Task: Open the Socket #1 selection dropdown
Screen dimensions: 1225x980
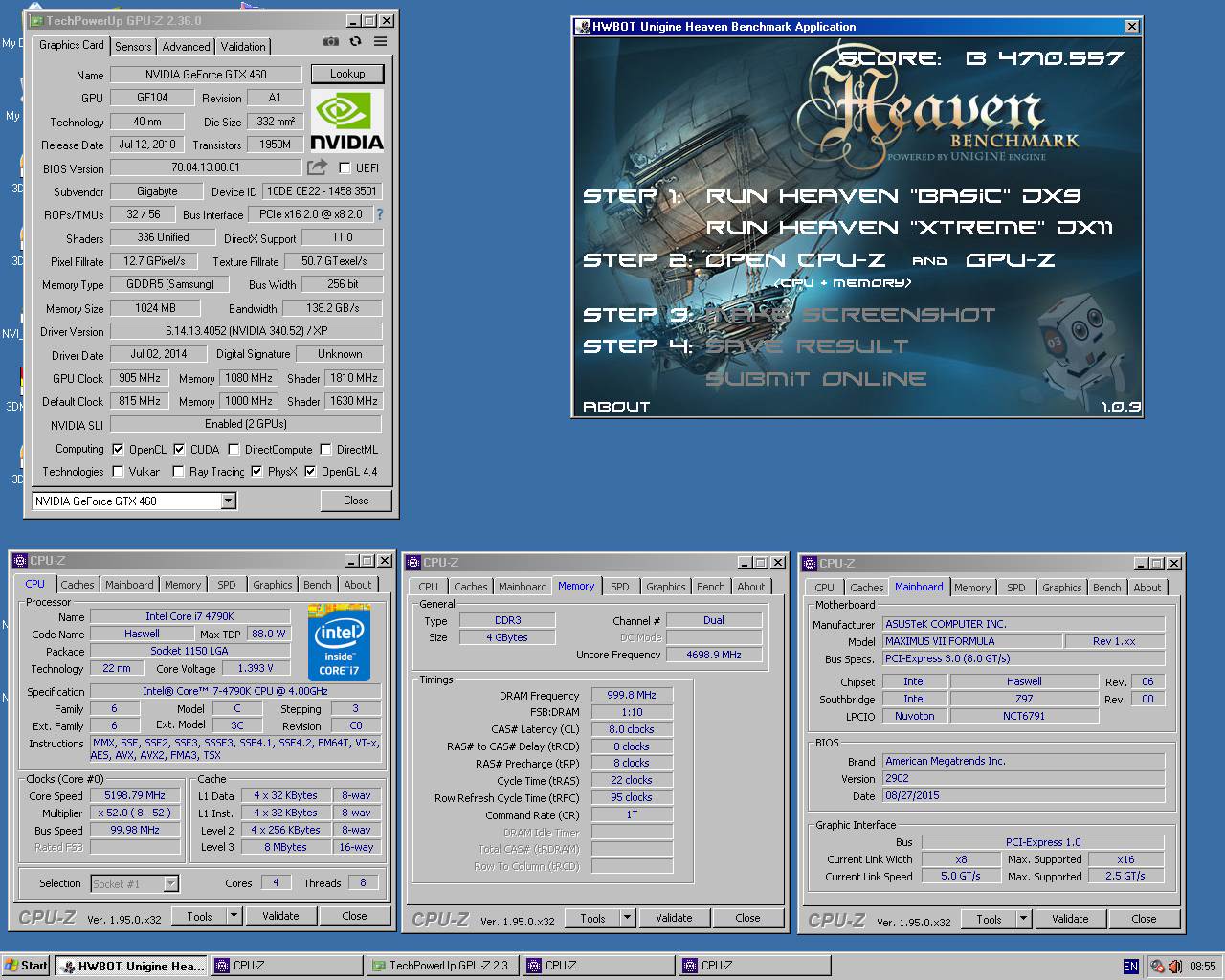Action: click(135, 883)
